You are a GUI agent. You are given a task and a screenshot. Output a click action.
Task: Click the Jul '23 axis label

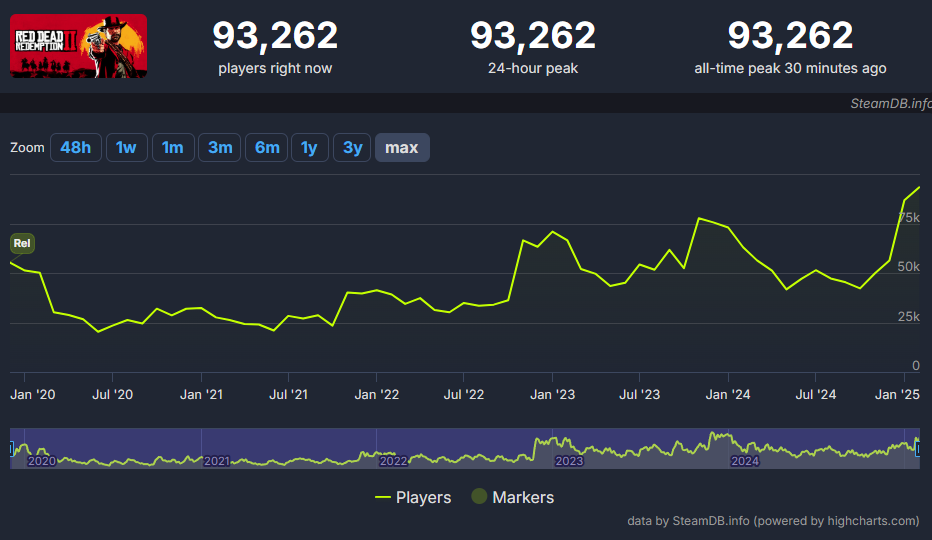point(640,395)
